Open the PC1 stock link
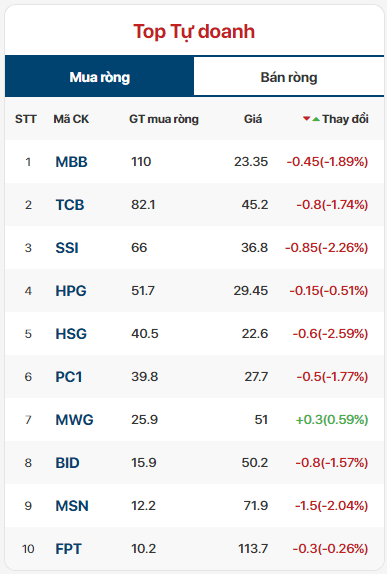The height and width of the screenshot is (574, 387). (68, 377)
